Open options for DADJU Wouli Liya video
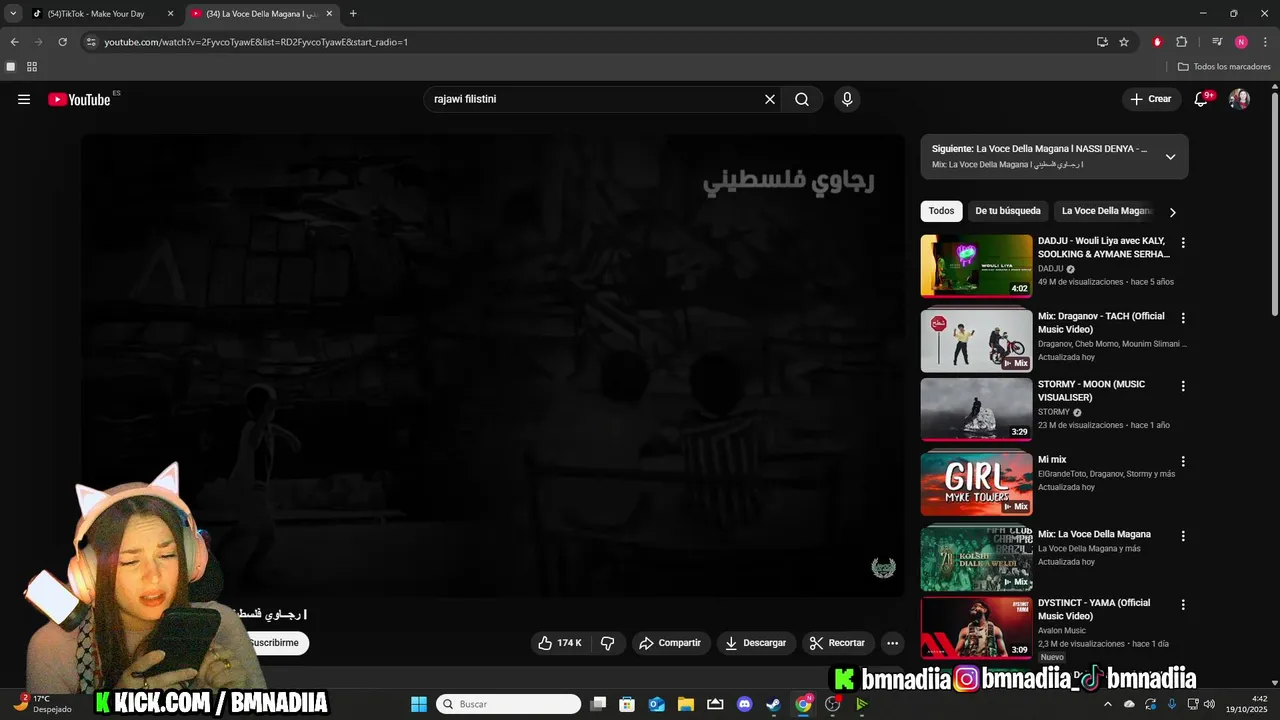This screenshot has width=1280, height=720. pyautogui.click(x=1183, y=243)
